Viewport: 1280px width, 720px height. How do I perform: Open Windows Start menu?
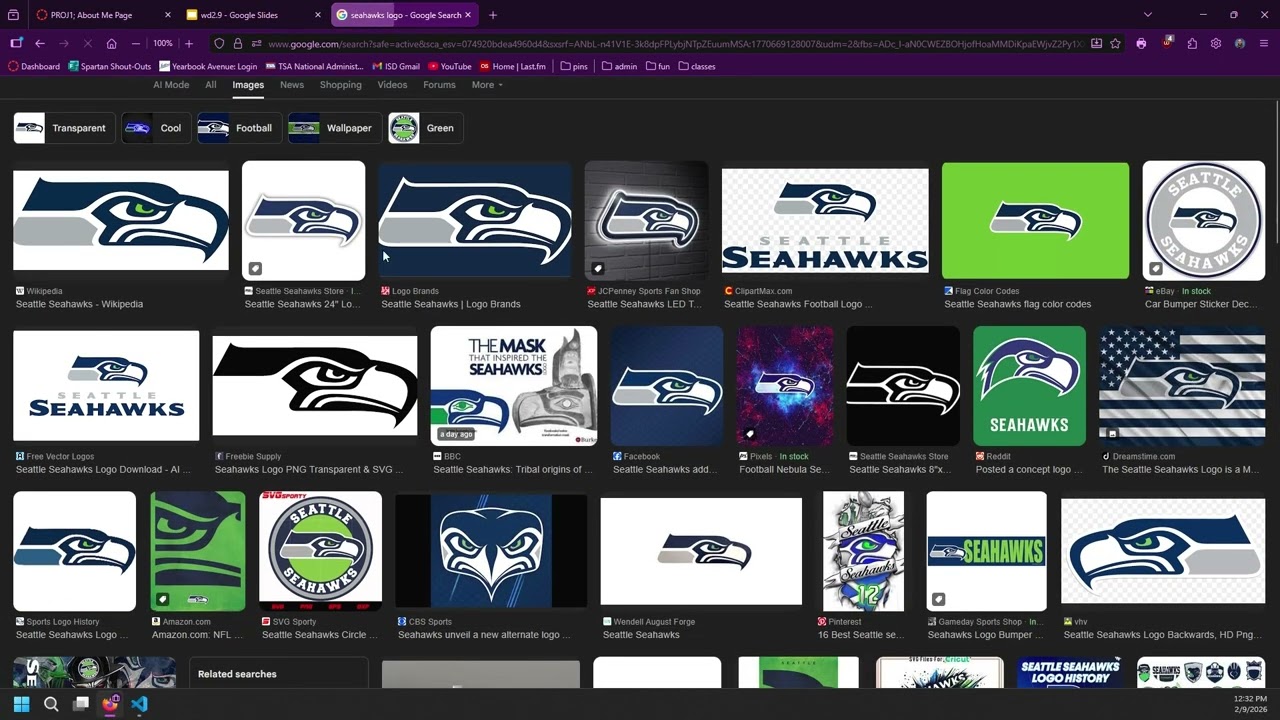[x=21, y=704]
